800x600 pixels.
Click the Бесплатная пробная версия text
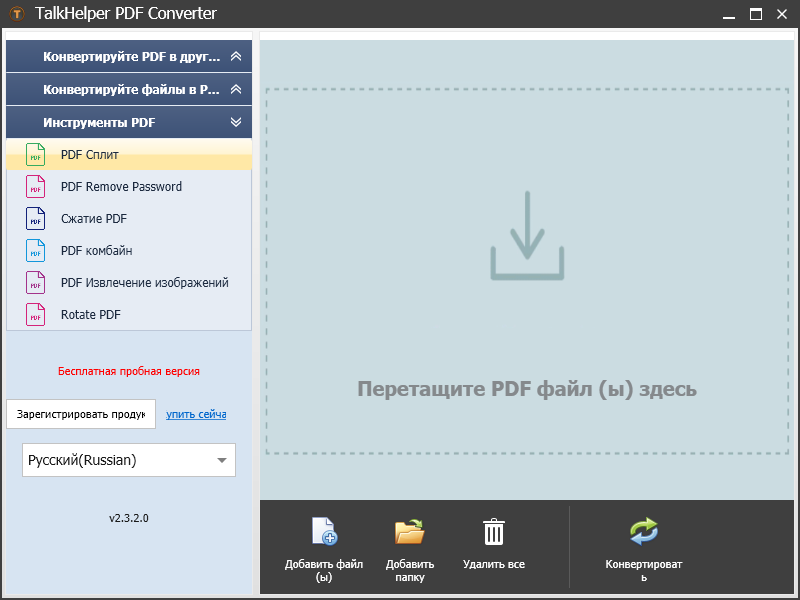(x=128, y=370)
